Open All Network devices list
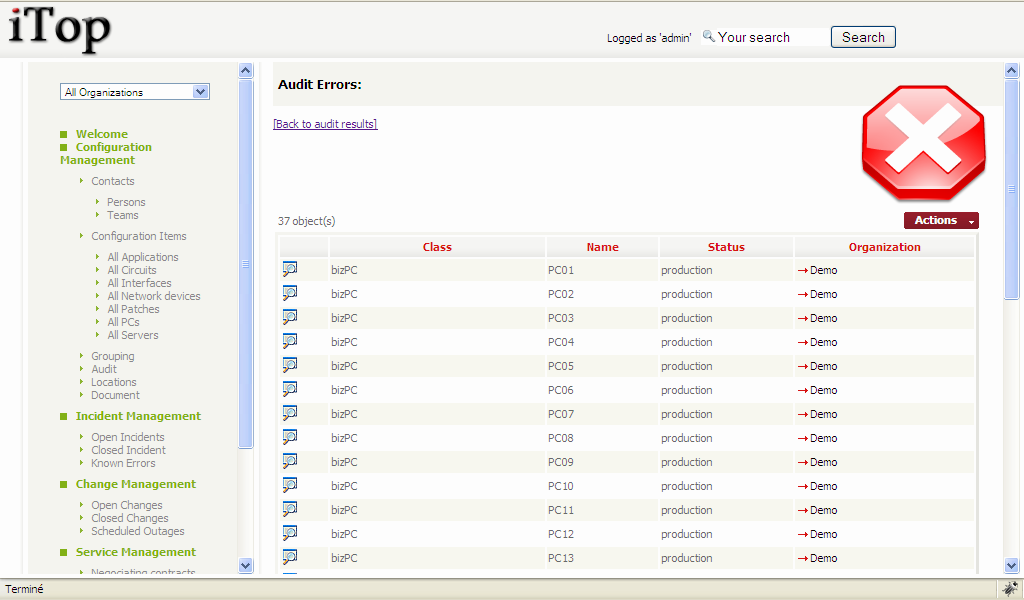1024x600 pixels. point(153,296)
